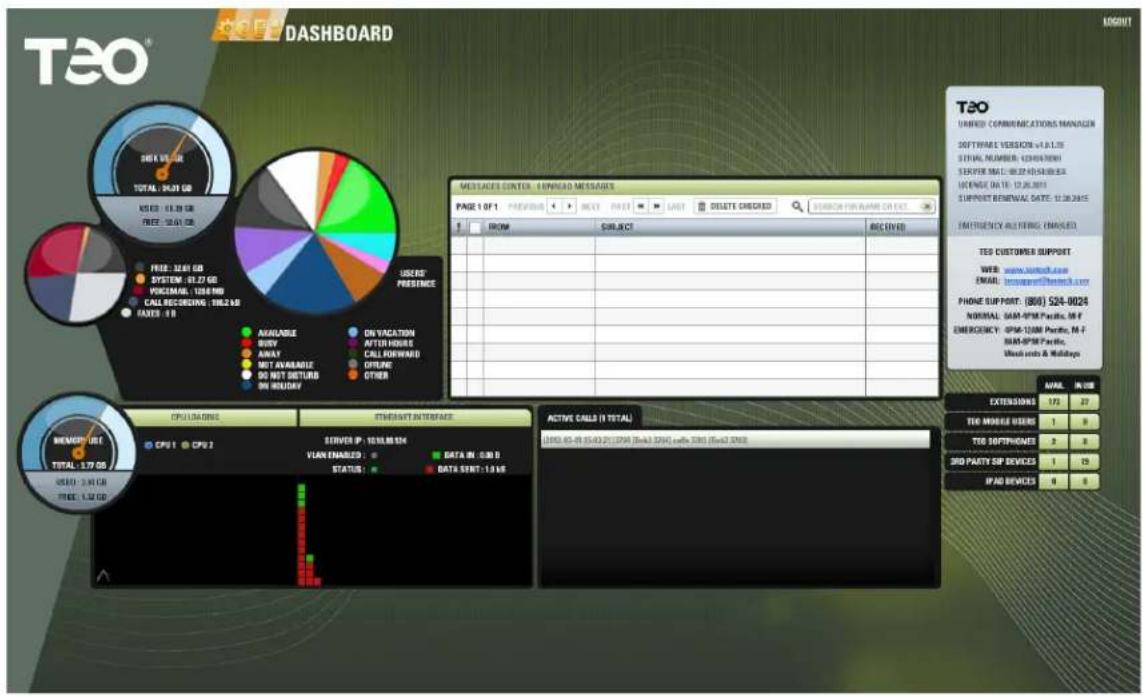The width and height of the screenshot is (1143, 696).
Task: Click the Delete Checked button
Action: coord(735,206)
